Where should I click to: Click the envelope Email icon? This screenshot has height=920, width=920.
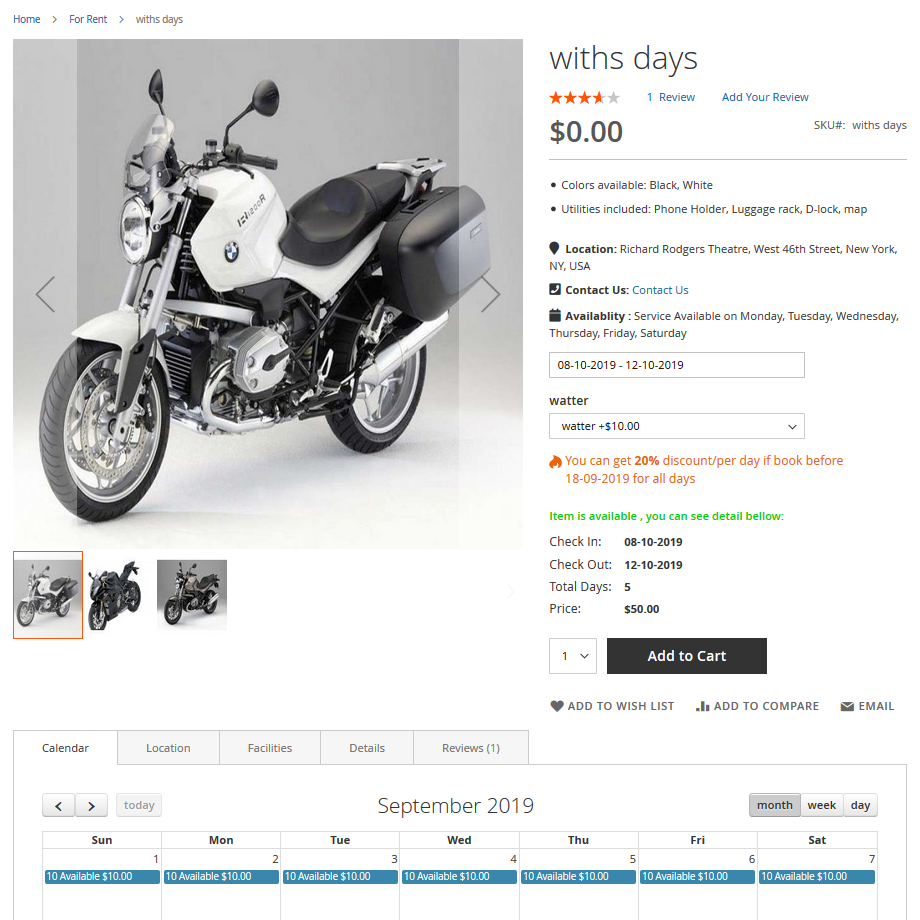pos(847,706)
